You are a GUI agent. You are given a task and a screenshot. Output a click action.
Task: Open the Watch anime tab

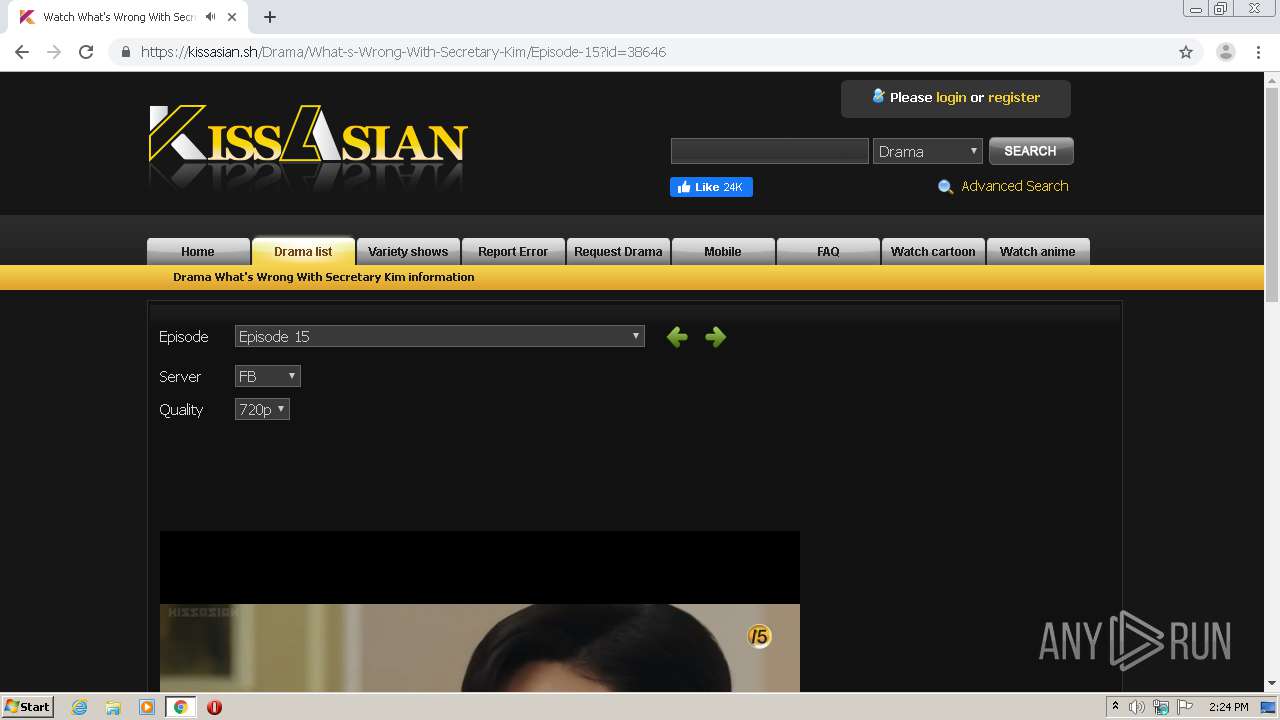[x=1038, y=251]
